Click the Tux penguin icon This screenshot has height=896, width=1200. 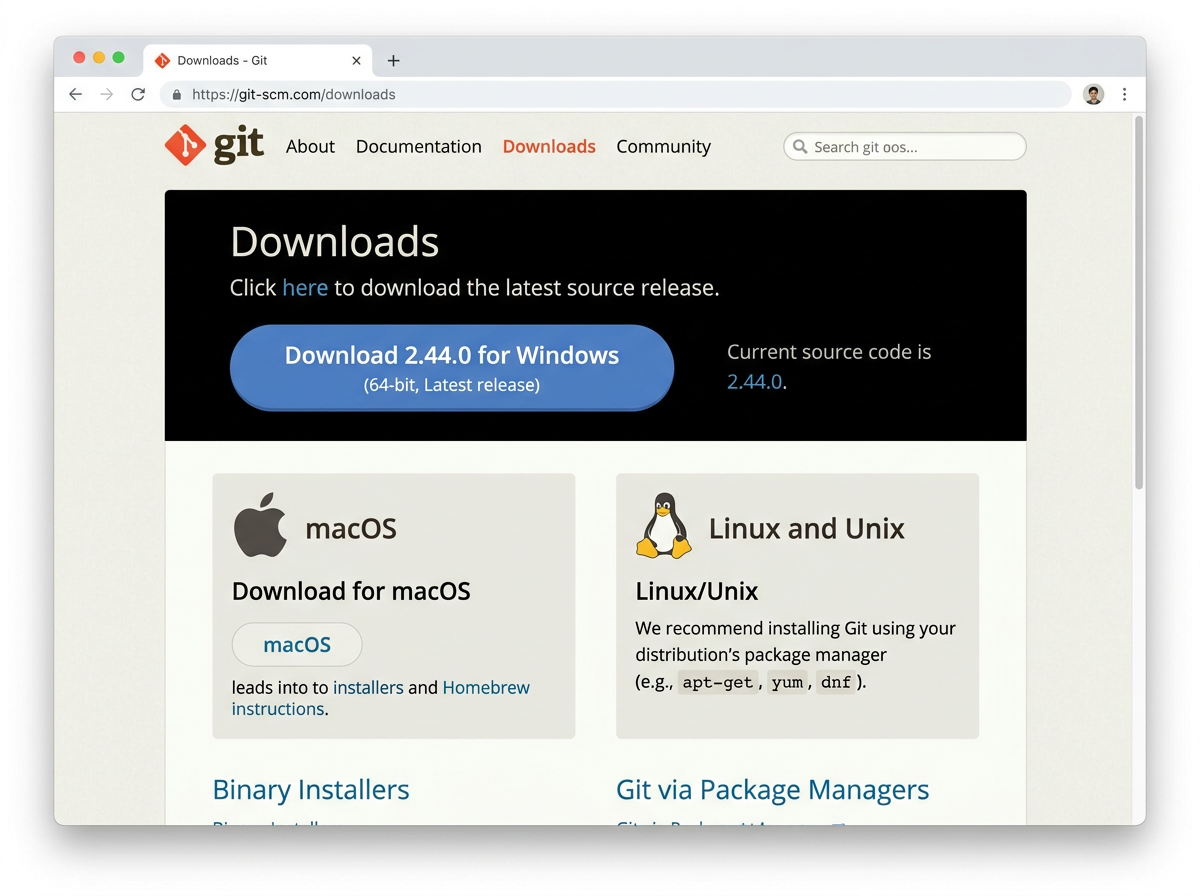coord(663,525)
